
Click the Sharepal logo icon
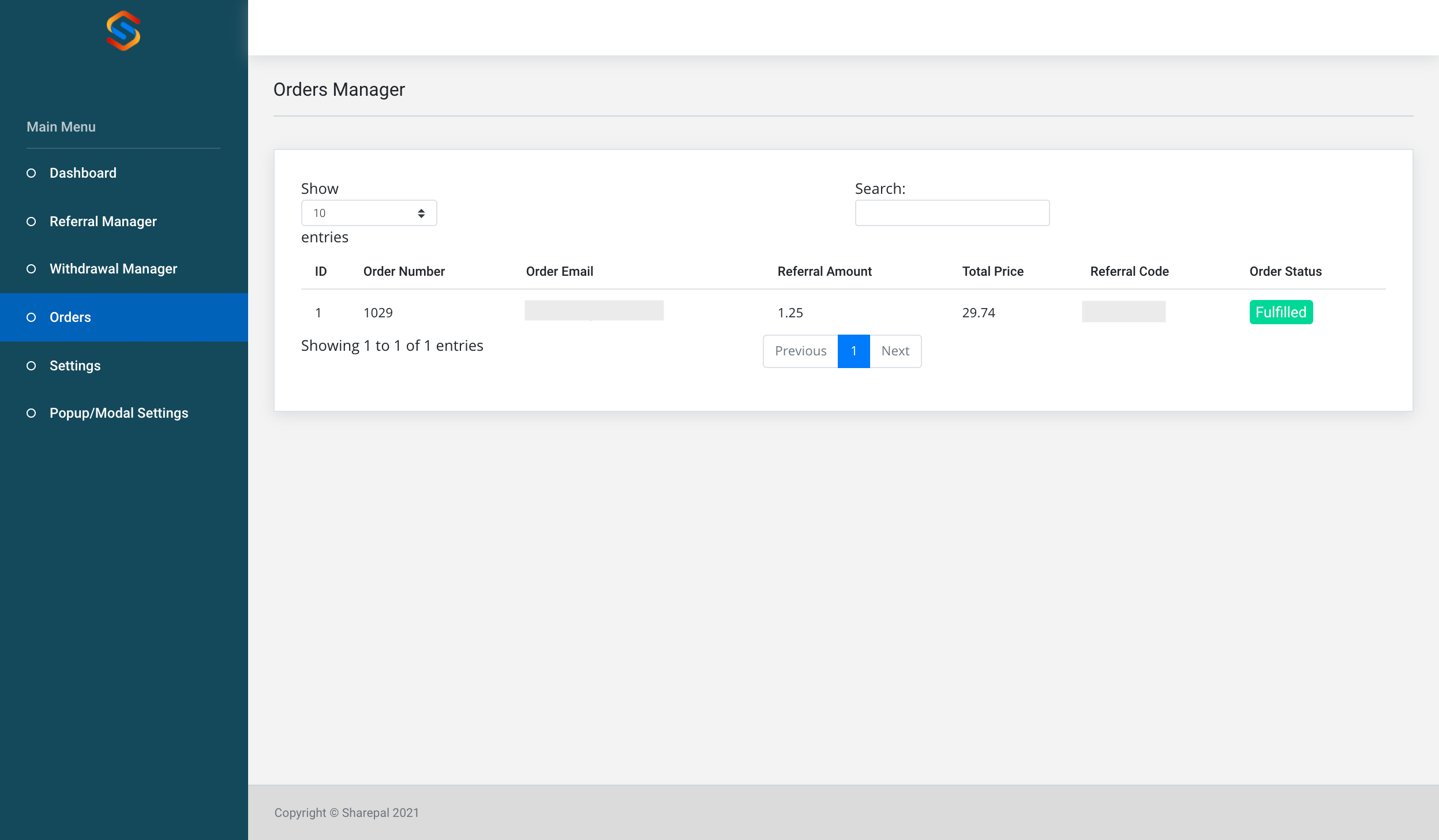pos(123,31)
